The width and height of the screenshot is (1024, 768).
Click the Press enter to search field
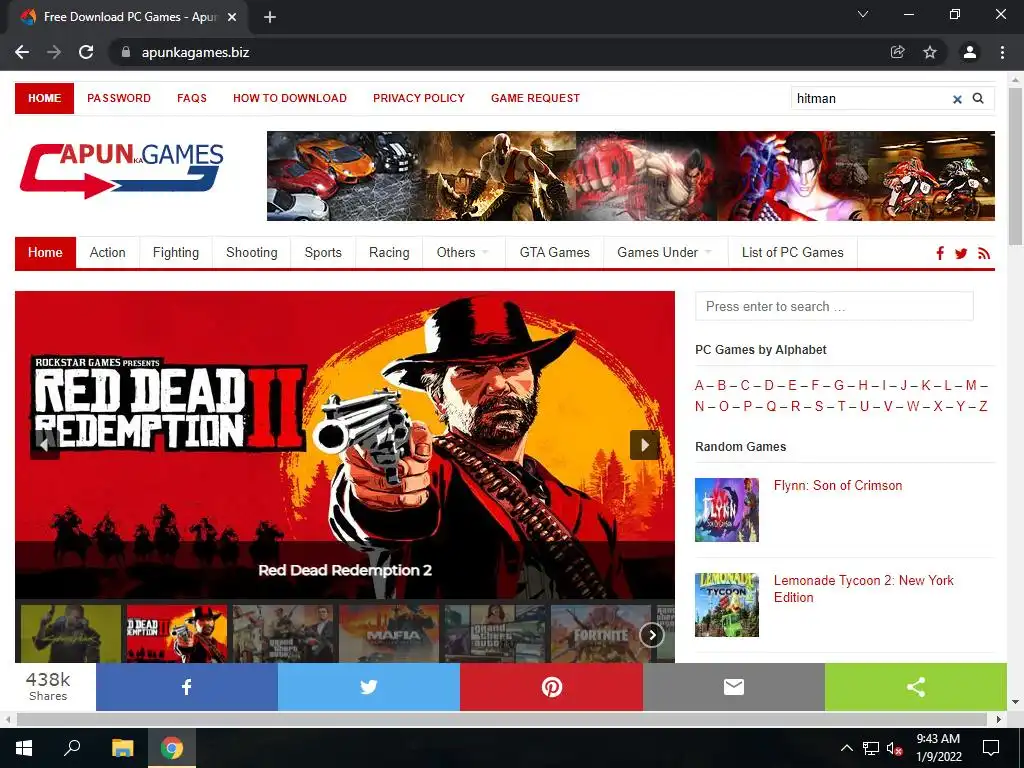[834, 306]
